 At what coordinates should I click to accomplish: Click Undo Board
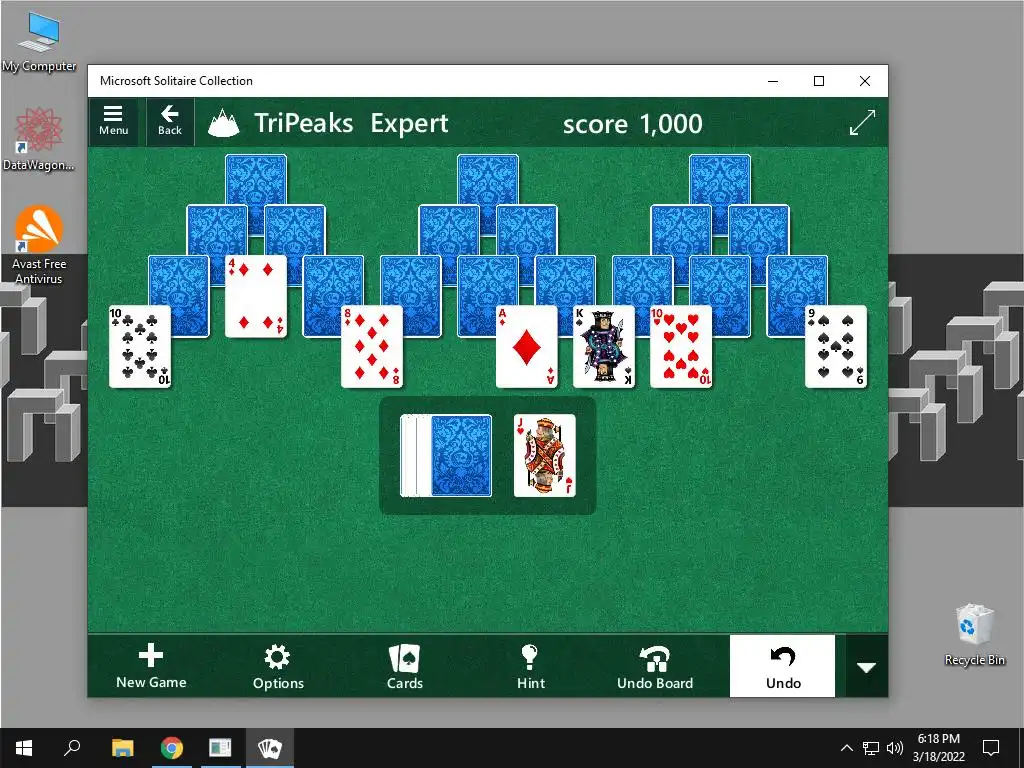click(x=655, y=665)
